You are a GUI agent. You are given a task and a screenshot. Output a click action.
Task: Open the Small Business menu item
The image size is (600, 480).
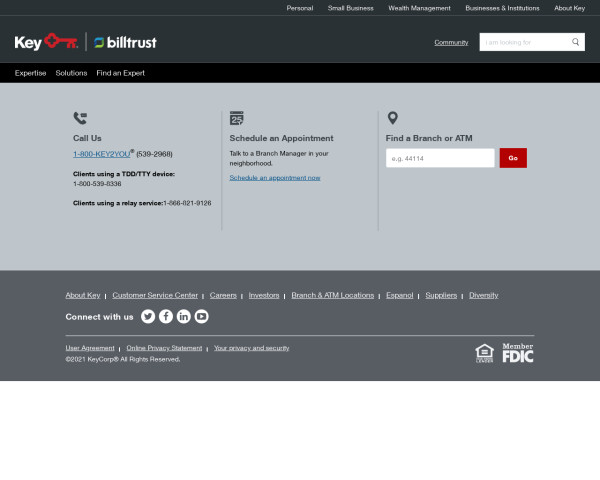click(351, 8)
